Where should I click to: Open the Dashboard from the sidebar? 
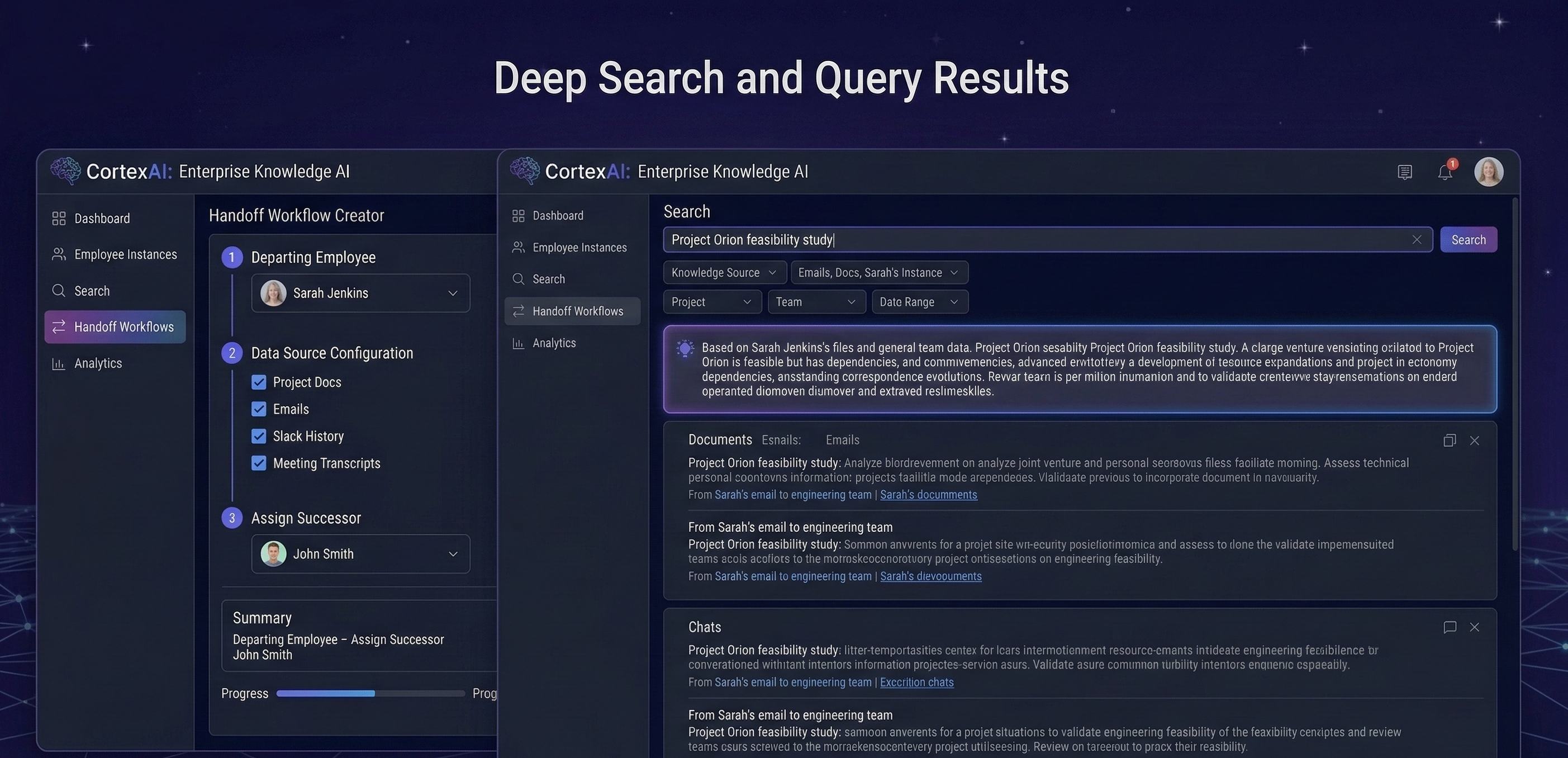(x=102, y=217)
